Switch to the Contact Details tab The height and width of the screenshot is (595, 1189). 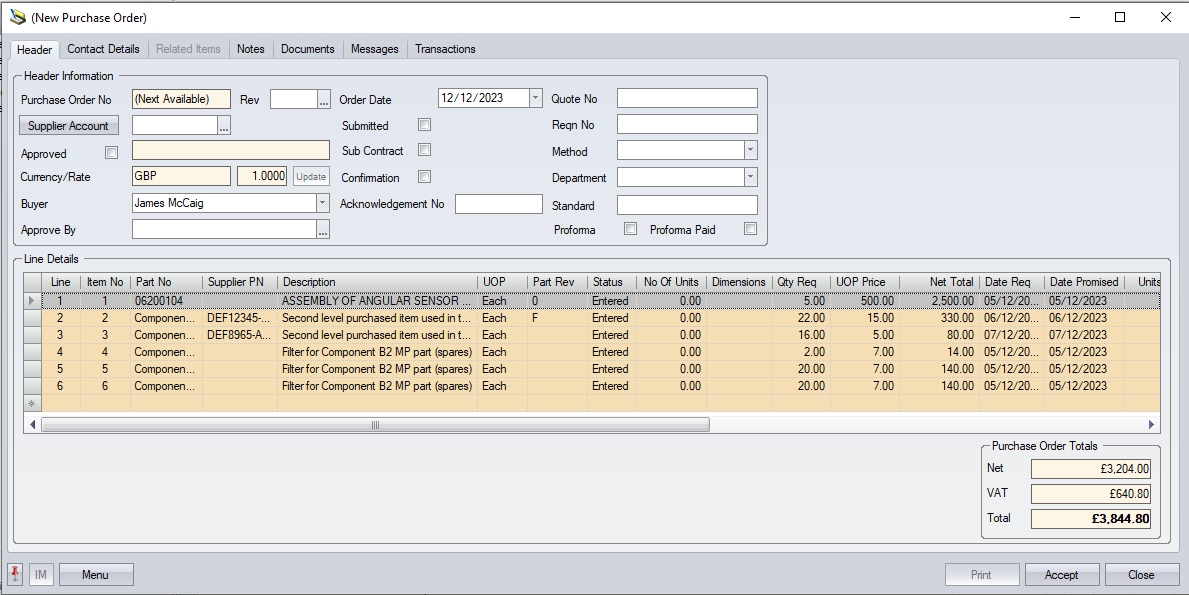point(103,49)
